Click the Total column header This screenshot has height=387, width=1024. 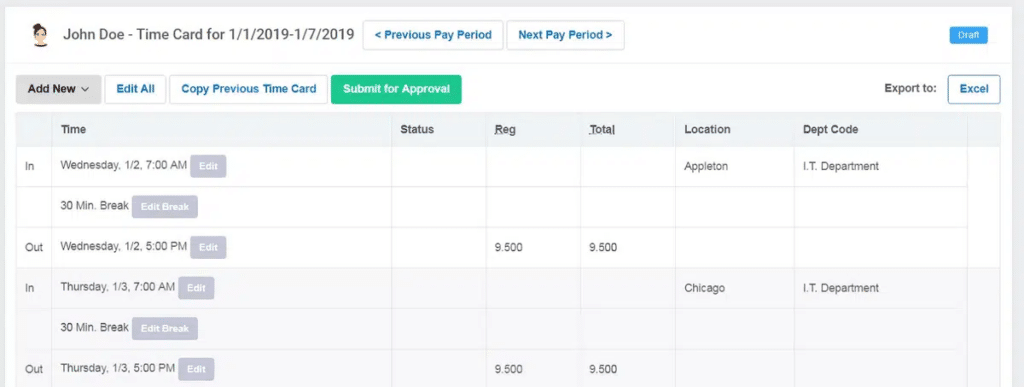[601, 129]
